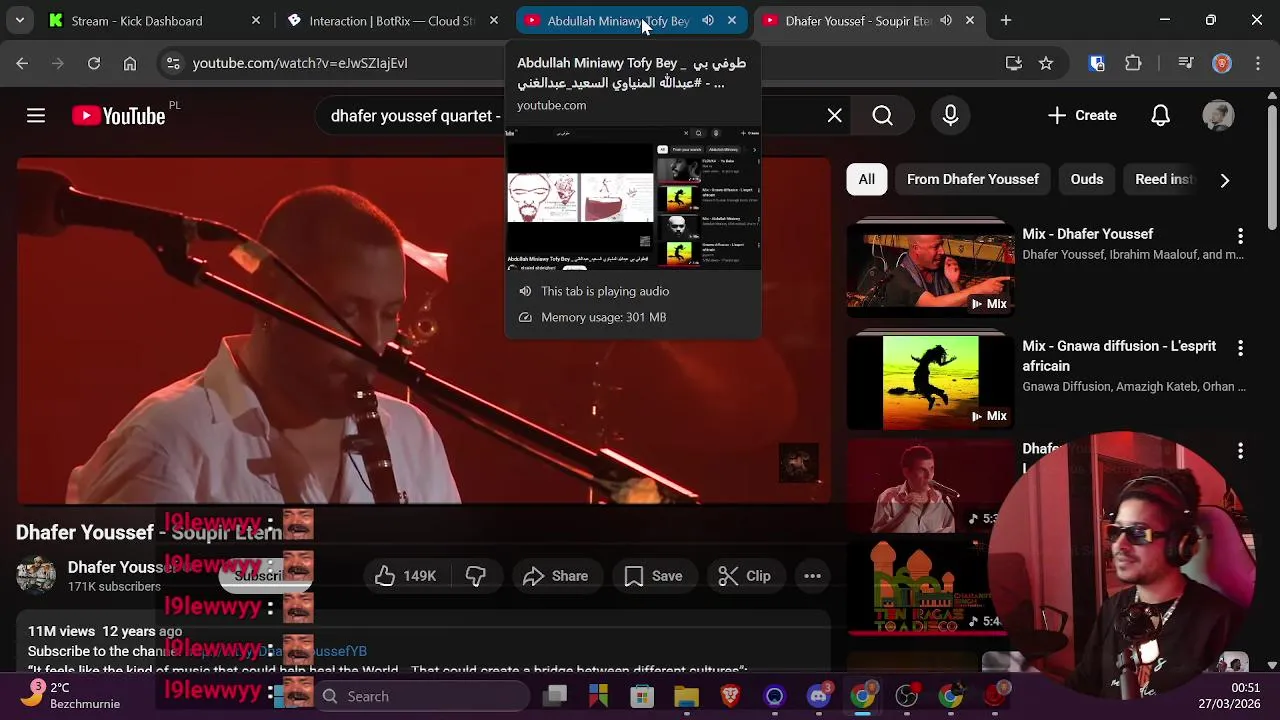Viewport: 1280px width, 720px height.
Task: Open Chrome three-dot menu
Action: 1256,63
